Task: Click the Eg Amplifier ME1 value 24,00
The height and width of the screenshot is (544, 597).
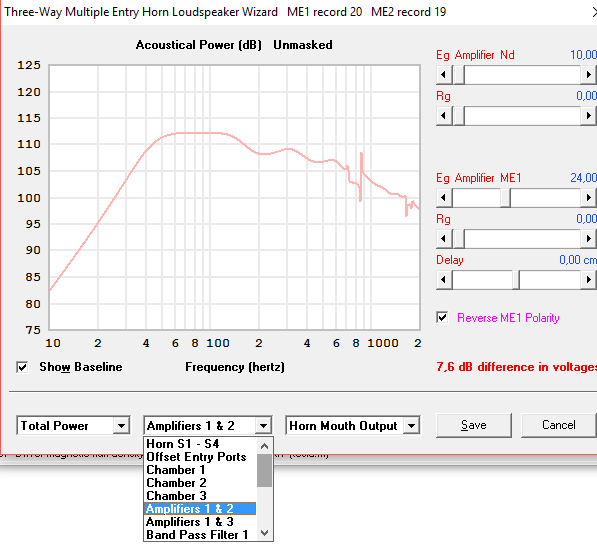Action: 583,178
